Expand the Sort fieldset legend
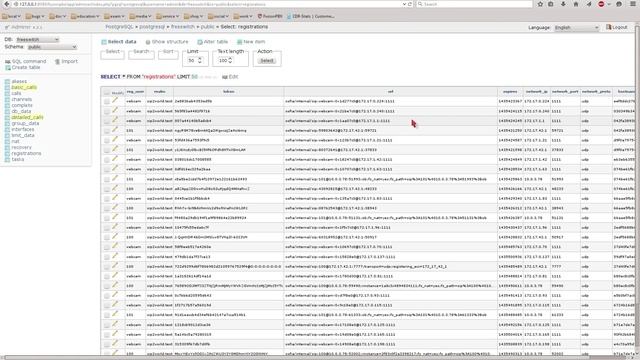This screenshot has width=640, height=360. tap(168, 51)
